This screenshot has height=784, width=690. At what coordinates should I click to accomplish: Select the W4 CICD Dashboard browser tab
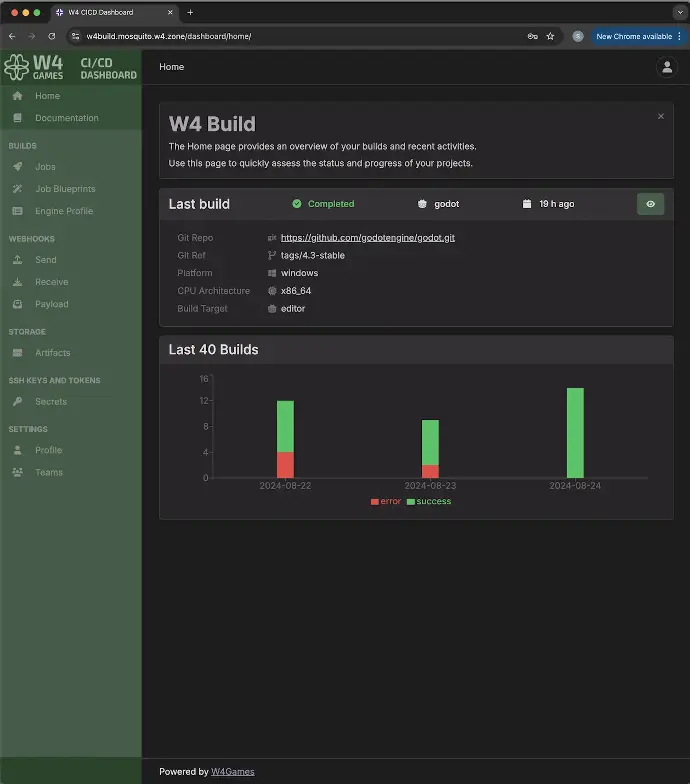(114, 12)
